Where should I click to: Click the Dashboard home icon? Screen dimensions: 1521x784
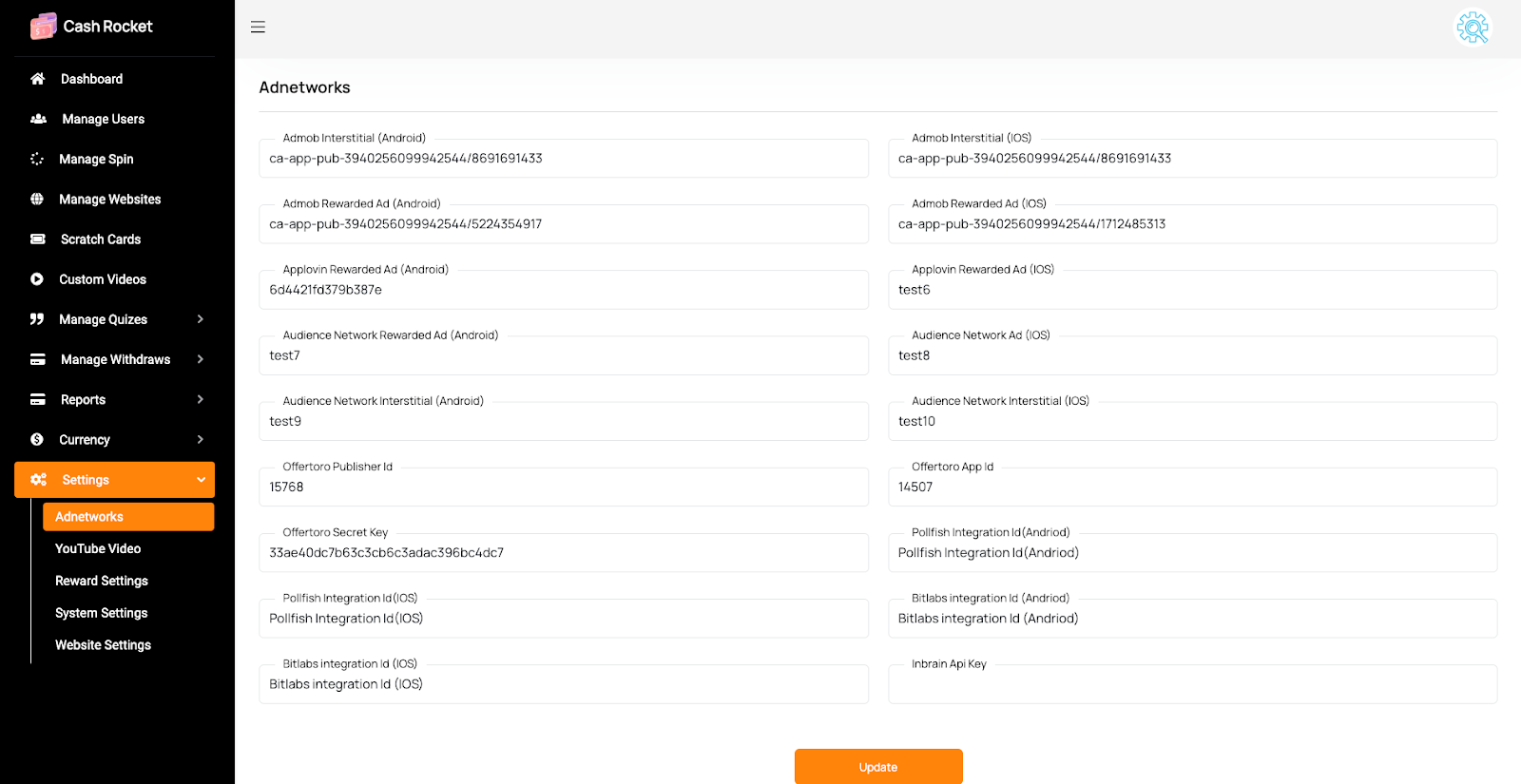(38, 79)
